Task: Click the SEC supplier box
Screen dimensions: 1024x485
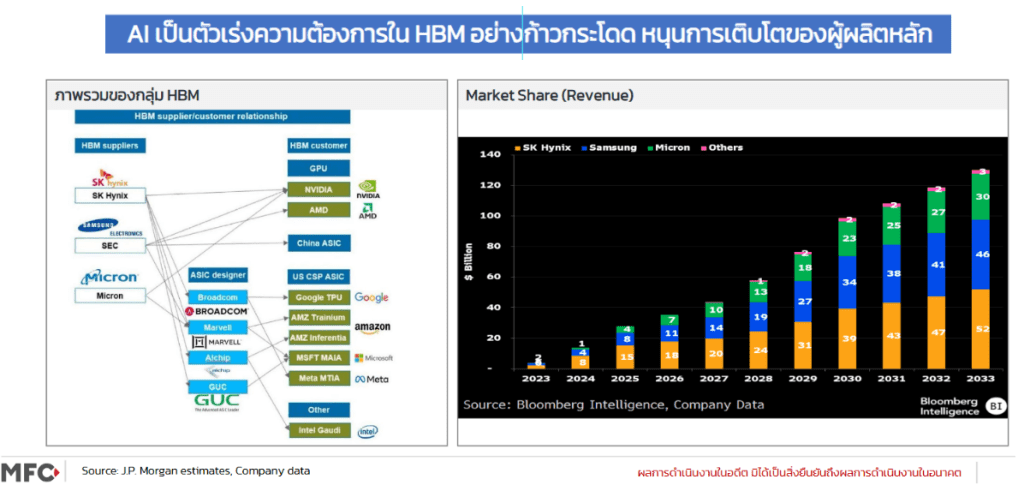Action: [x=110, y=245]
